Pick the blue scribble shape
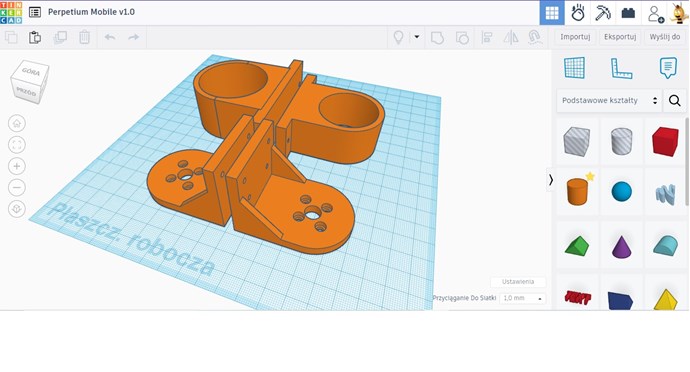 click(665, 195)
